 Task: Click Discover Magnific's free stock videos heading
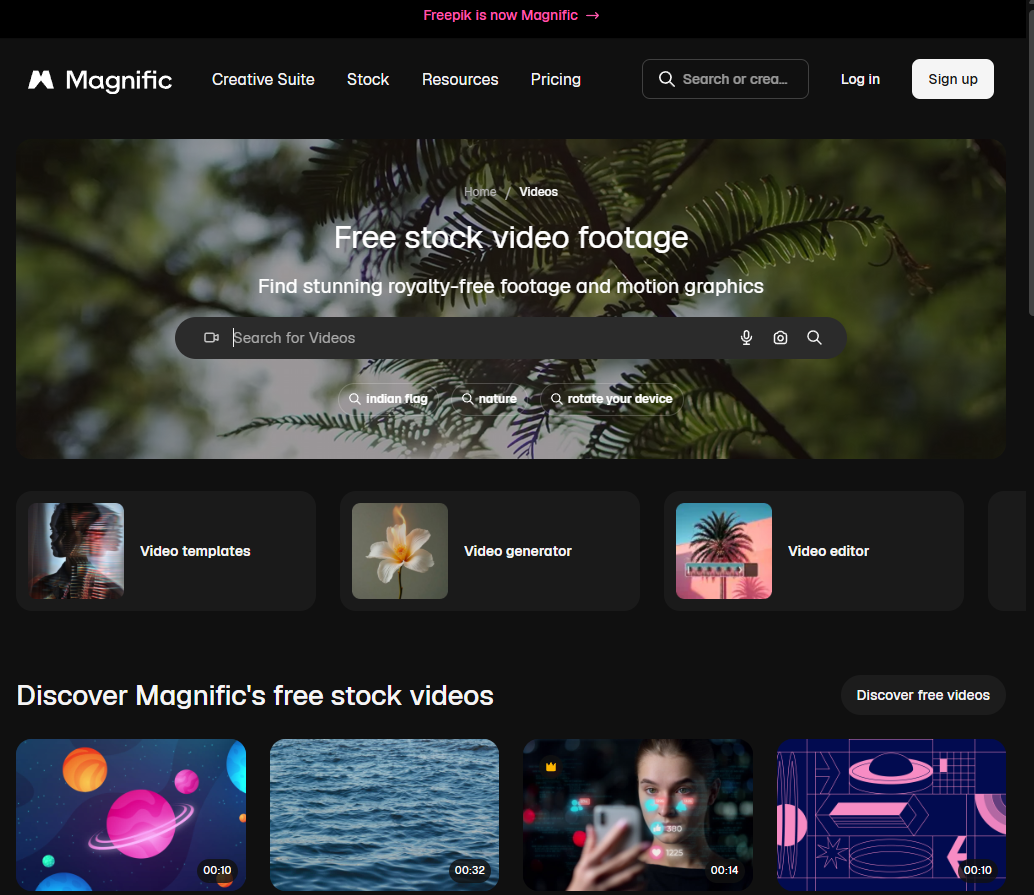click(255, 695)
